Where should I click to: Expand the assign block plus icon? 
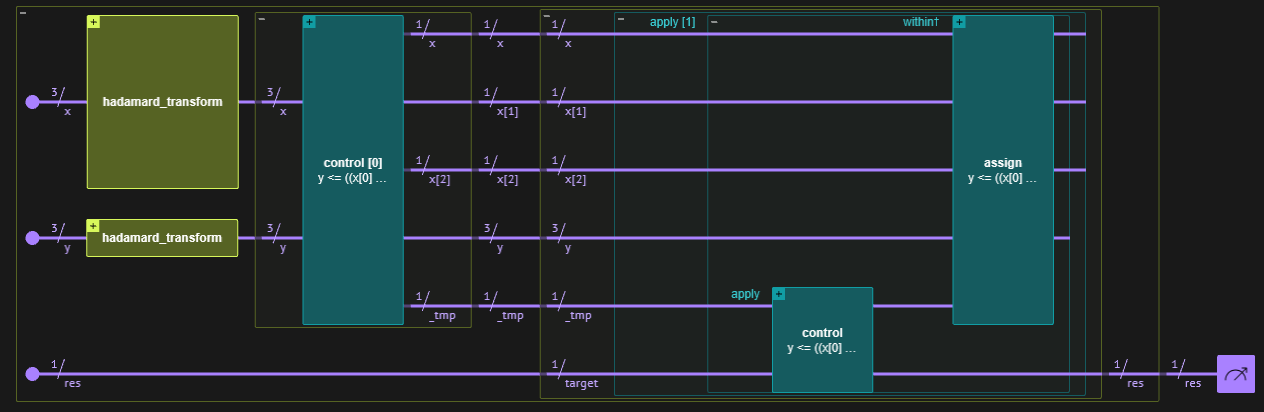coord(959,22)
